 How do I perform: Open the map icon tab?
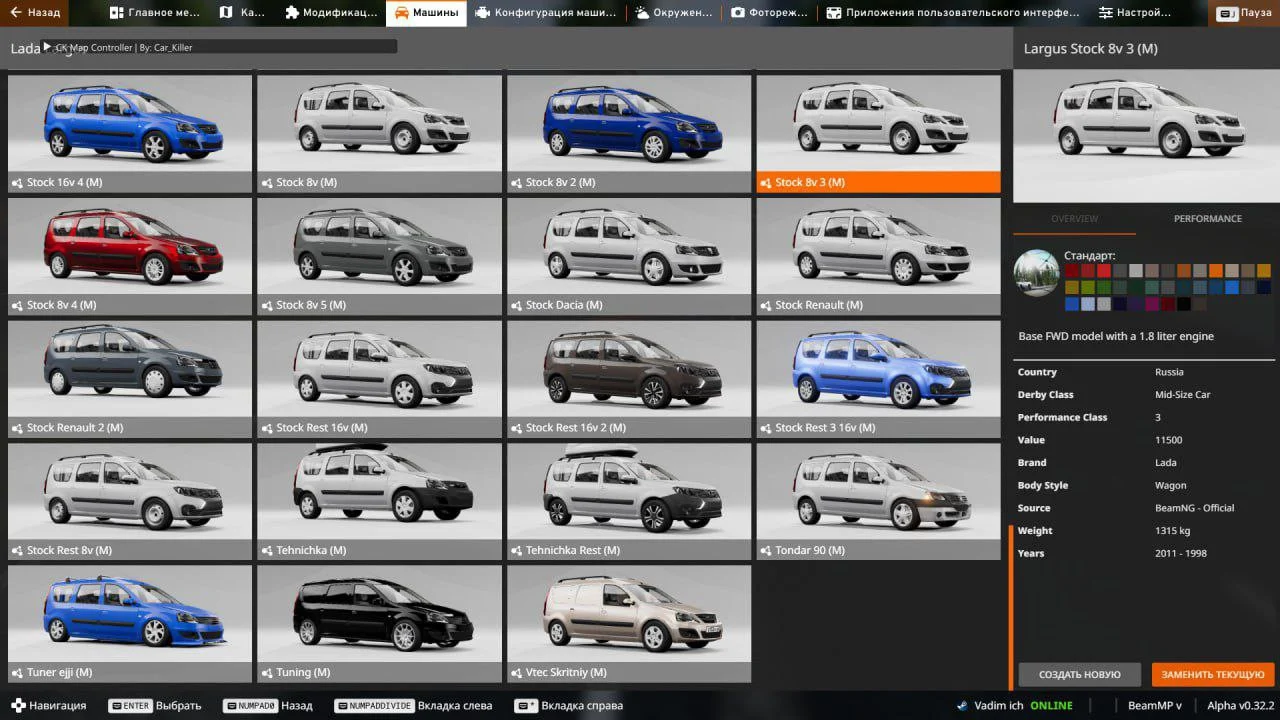[241, 13]
